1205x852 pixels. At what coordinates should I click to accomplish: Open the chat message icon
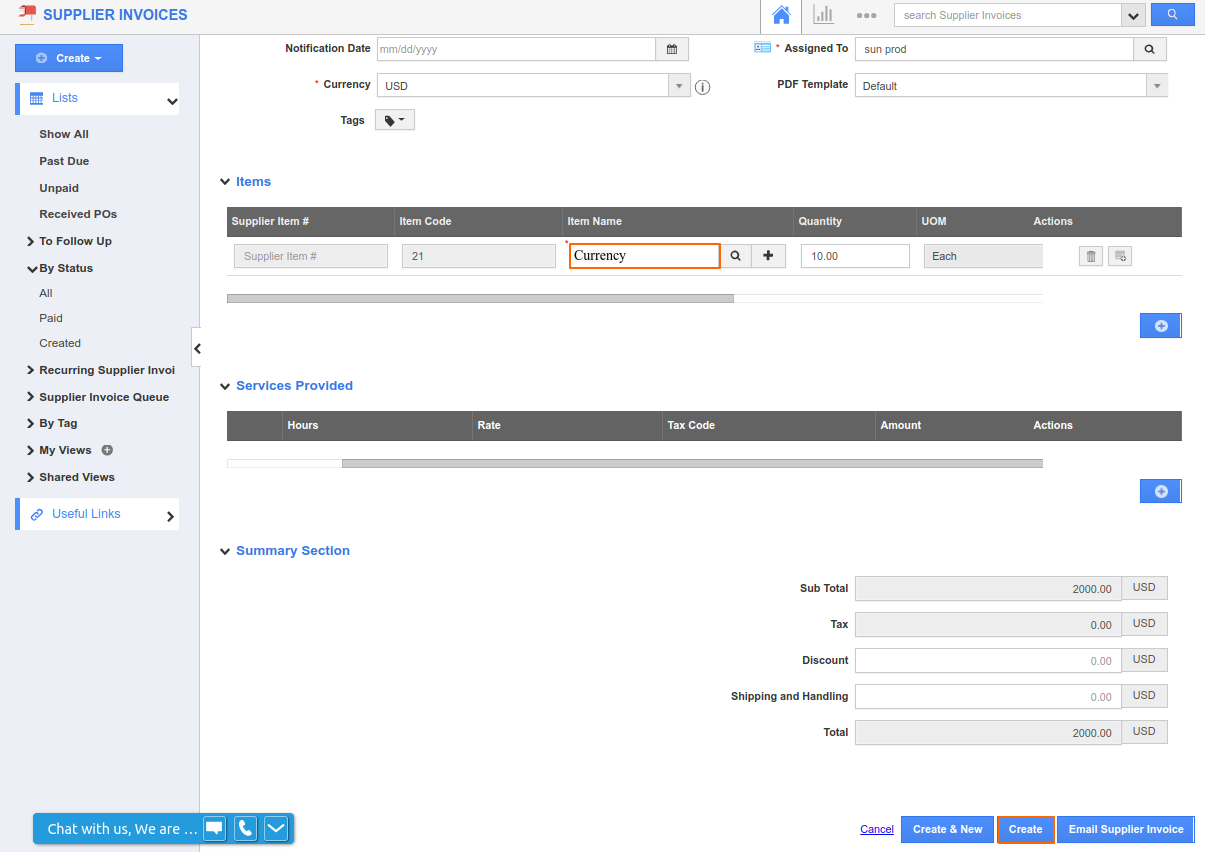tap(214, 828)
